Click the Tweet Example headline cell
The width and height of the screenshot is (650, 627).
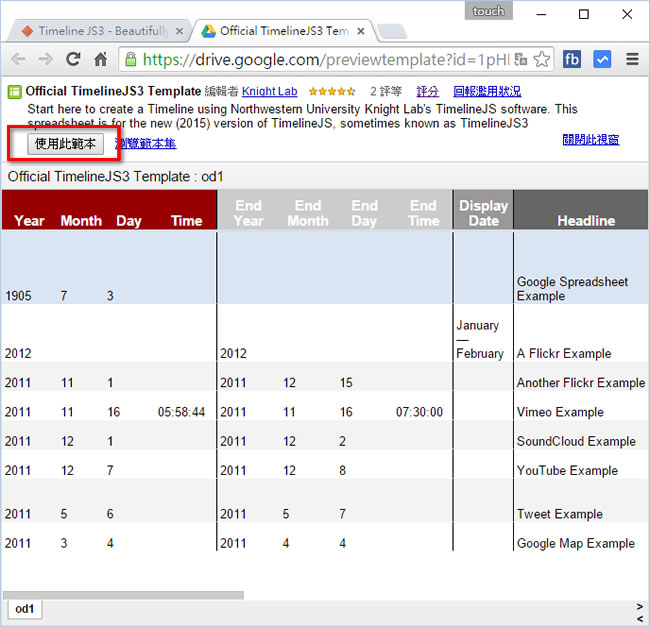click(x=560, y=514)
